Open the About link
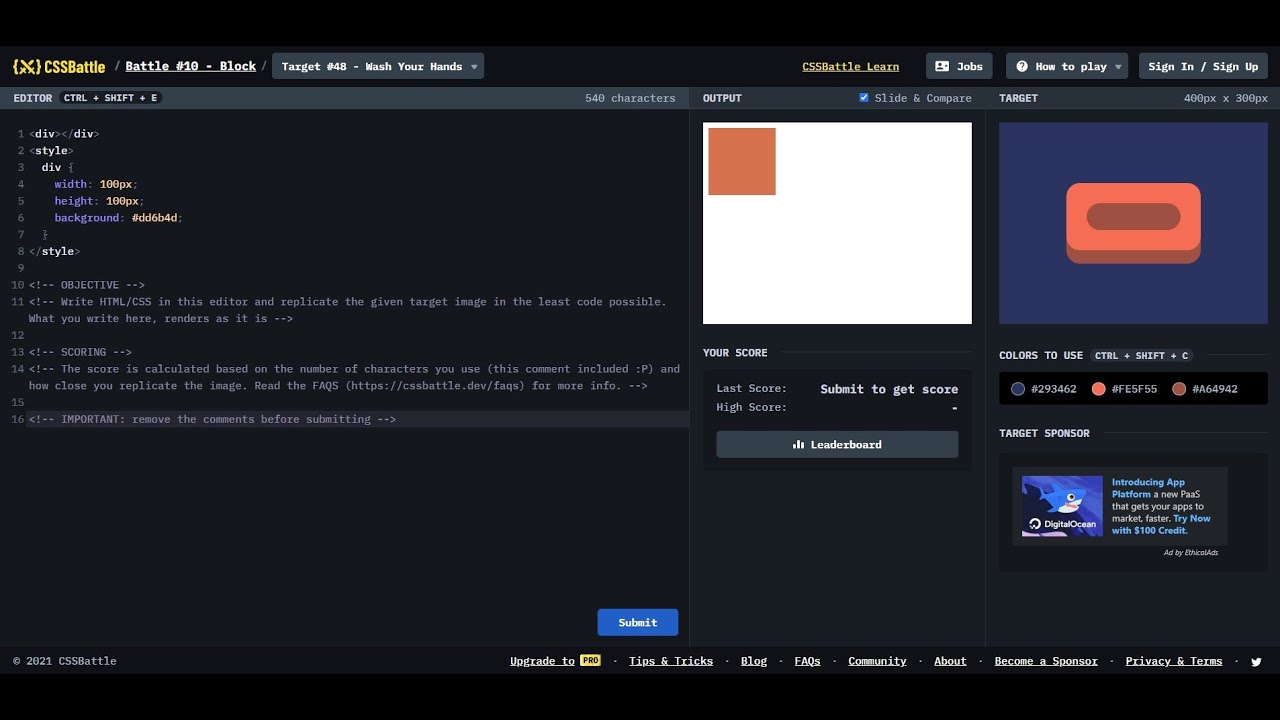This screenshot has width=1280, height=720. pos(950,661)
